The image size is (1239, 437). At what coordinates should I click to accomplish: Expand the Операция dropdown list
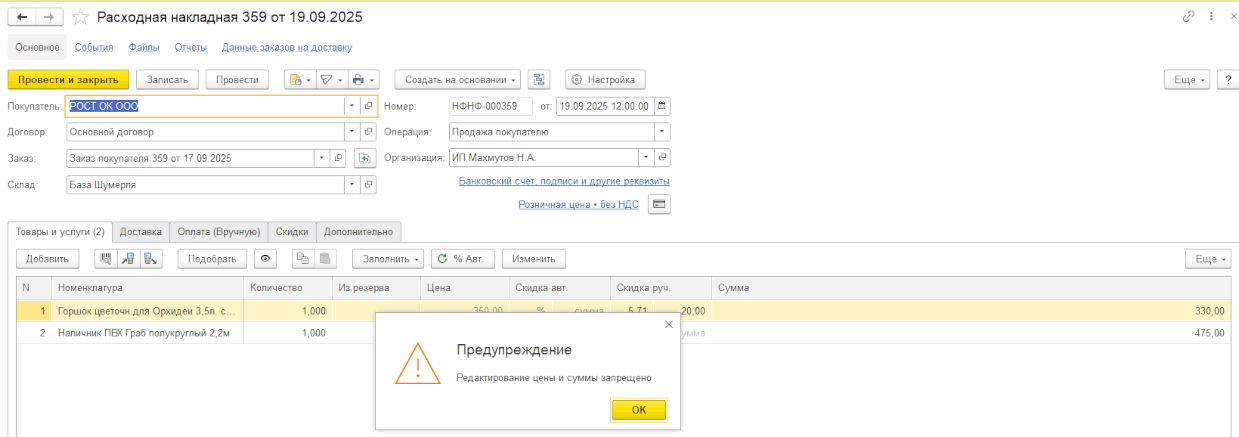pos(661,132)
